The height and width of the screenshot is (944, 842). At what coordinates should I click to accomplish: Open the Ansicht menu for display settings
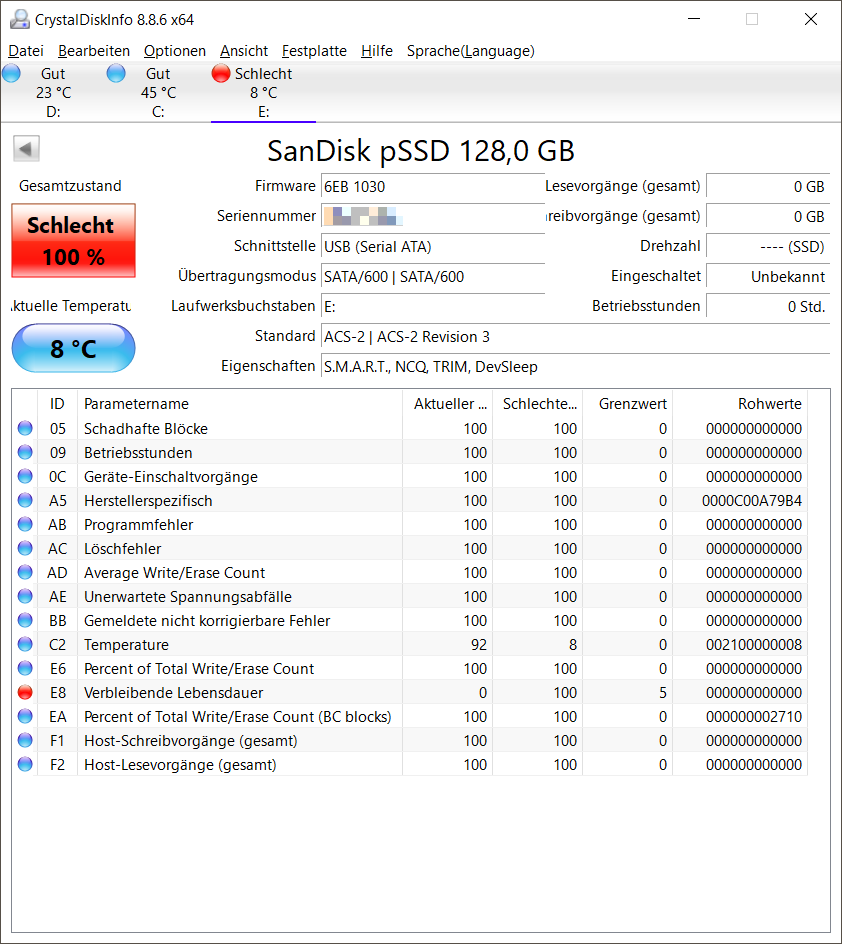pos(243,51)
